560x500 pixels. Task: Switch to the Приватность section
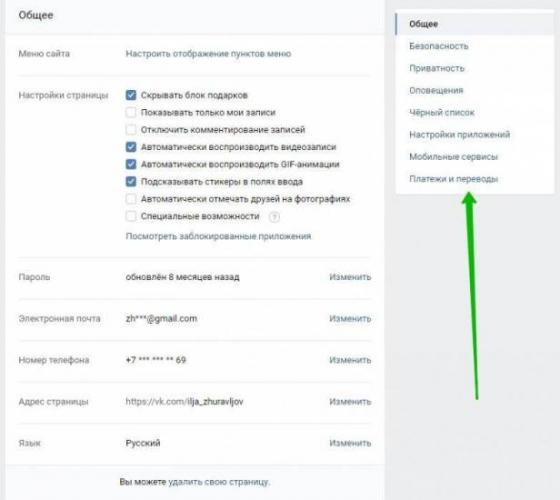(437, 68)
